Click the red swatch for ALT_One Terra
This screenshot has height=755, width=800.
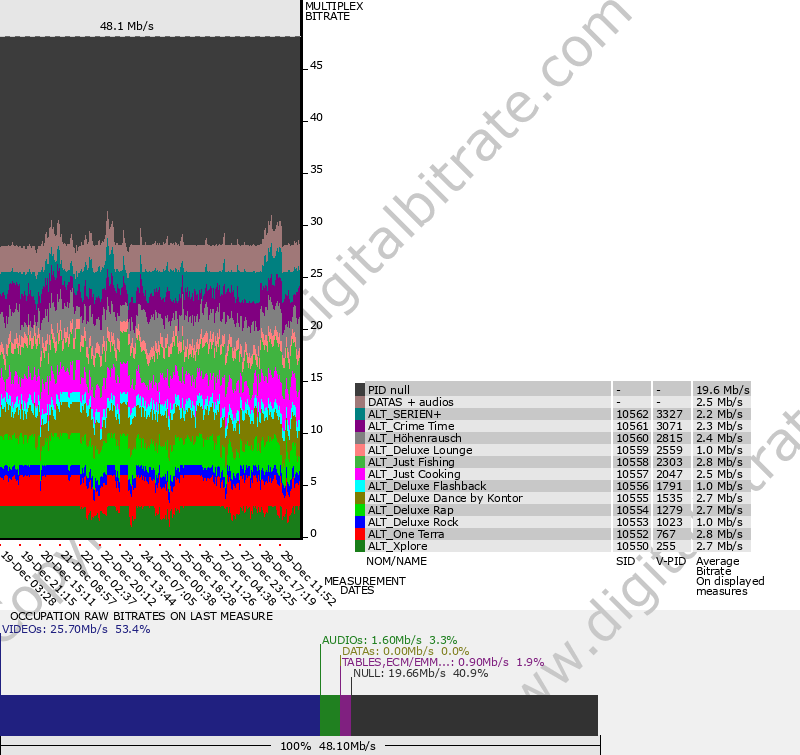[358, 535]
